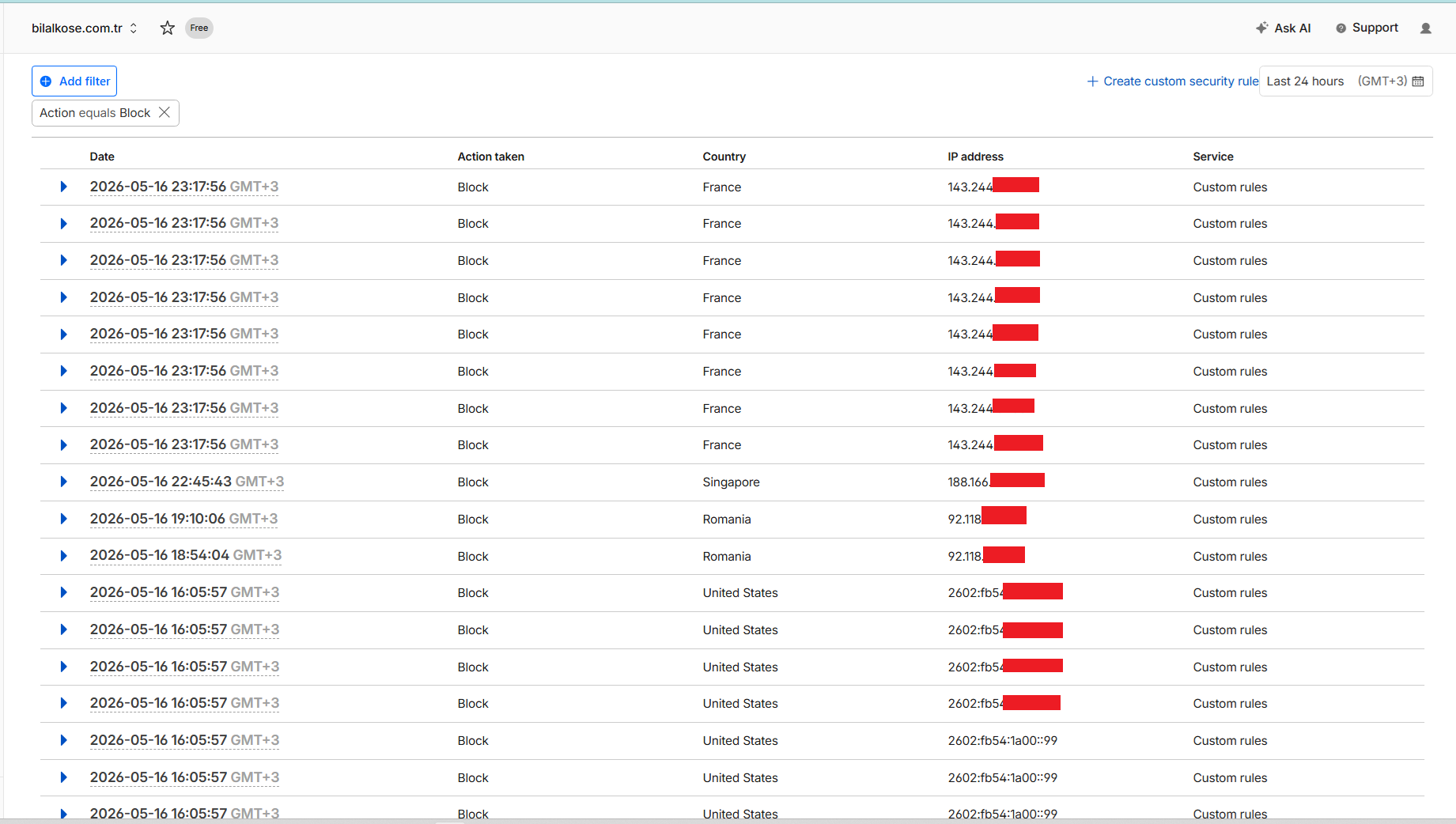Viewport: 1456px width, 824px height.
Task: Expand the Singapore 22:45:43 event row
Action: (x=64, y=482)
